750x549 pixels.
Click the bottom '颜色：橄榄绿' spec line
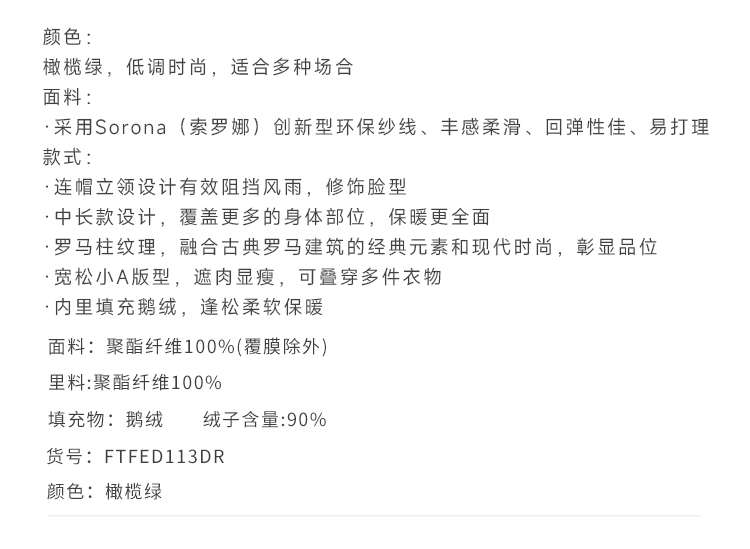pyautogui.click(x=105, y=492)
